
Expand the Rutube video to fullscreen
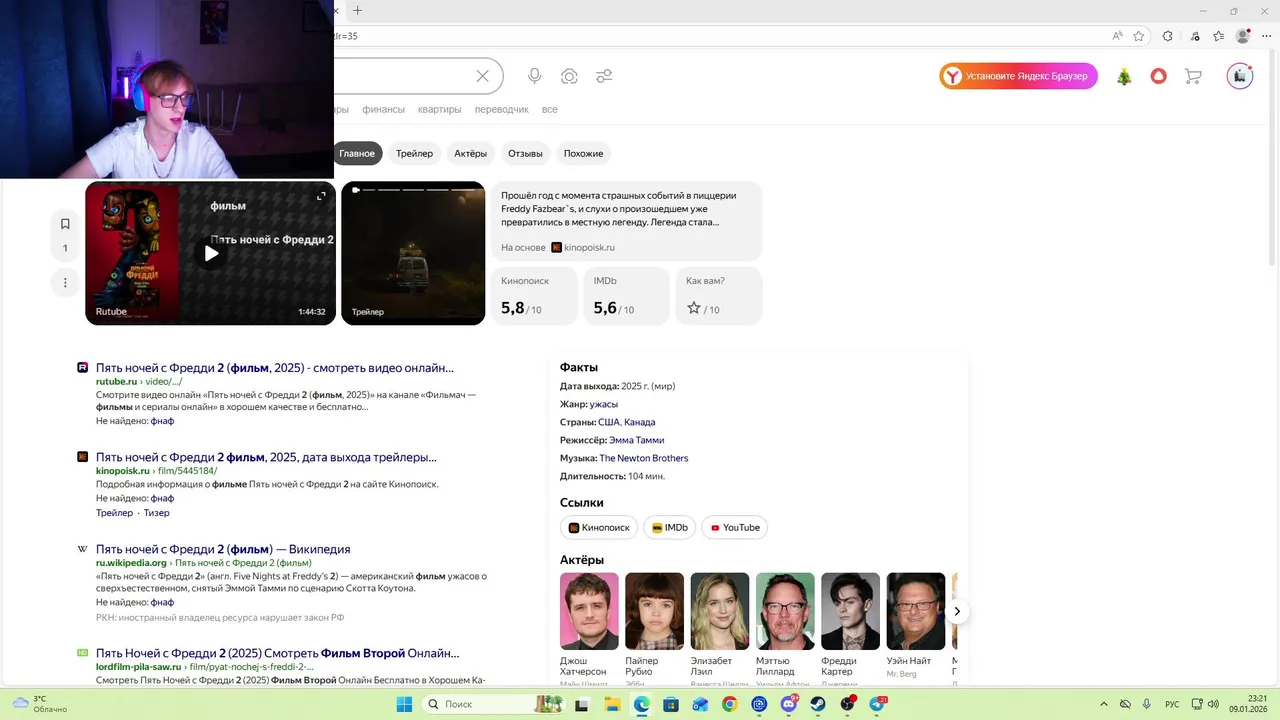[x=321, y=196]
